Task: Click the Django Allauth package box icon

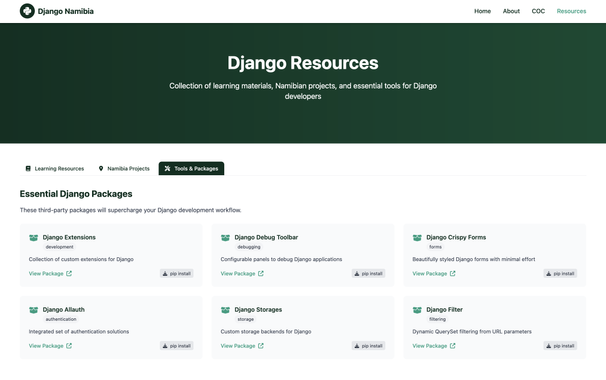Action: point(34,310)
